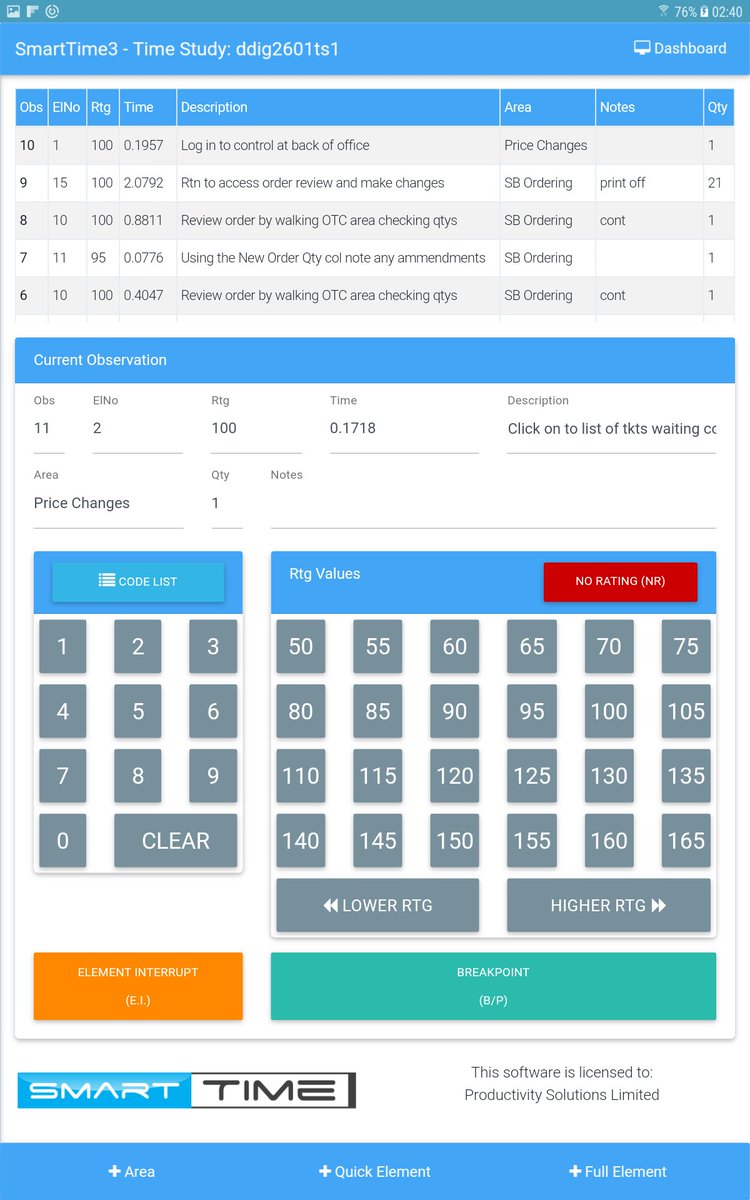Open the Code List button
This screenshot has width=750, height=1200.
[x=138, y=581]
